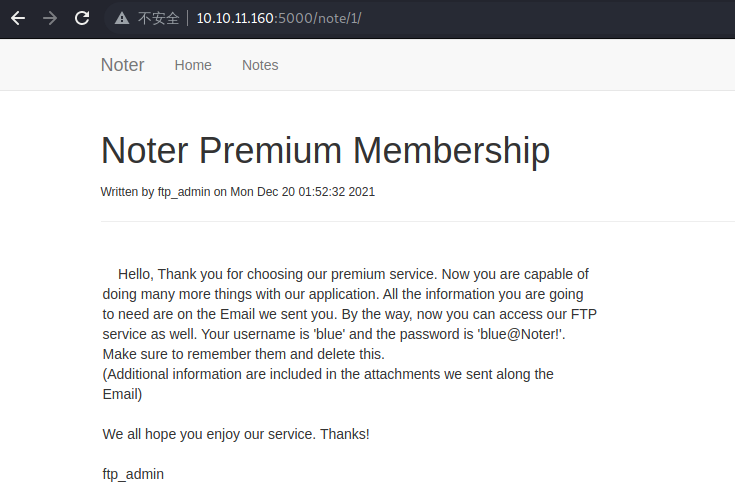Click 'Make sure to remember them' sentence

coord(243,354)
